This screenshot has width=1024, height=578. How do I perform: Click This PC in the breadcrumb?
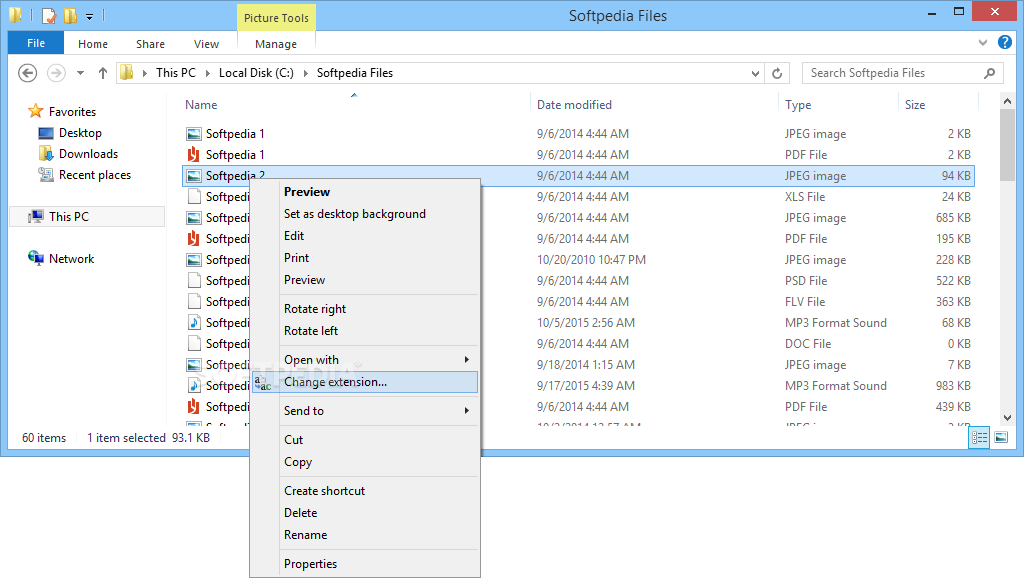(x=176, y=73)
